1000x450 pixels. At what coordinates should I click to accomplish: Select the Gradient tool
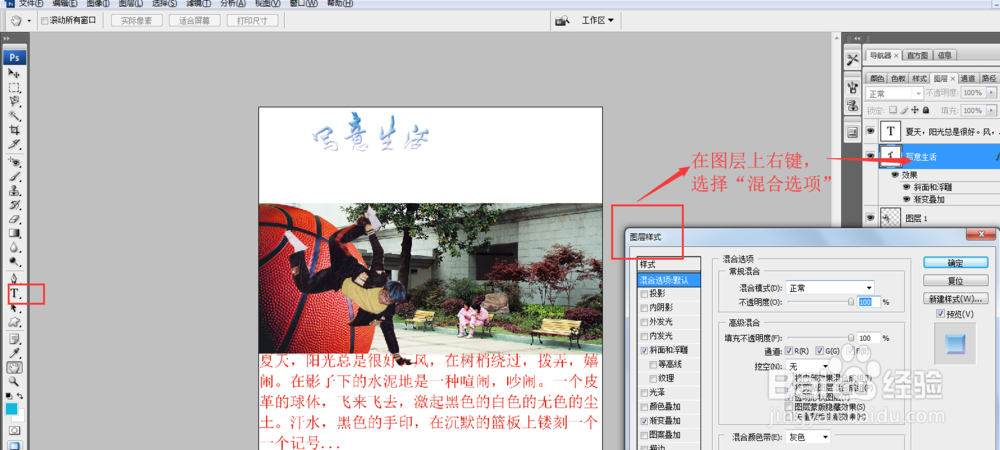pos(14,233)
